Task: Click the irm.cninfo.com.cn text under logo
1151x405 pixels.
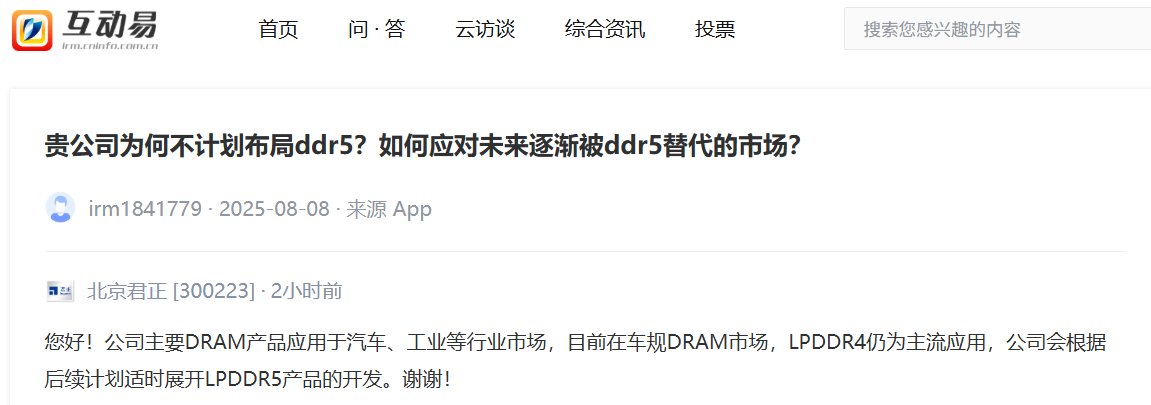Action: click(110, 45)
